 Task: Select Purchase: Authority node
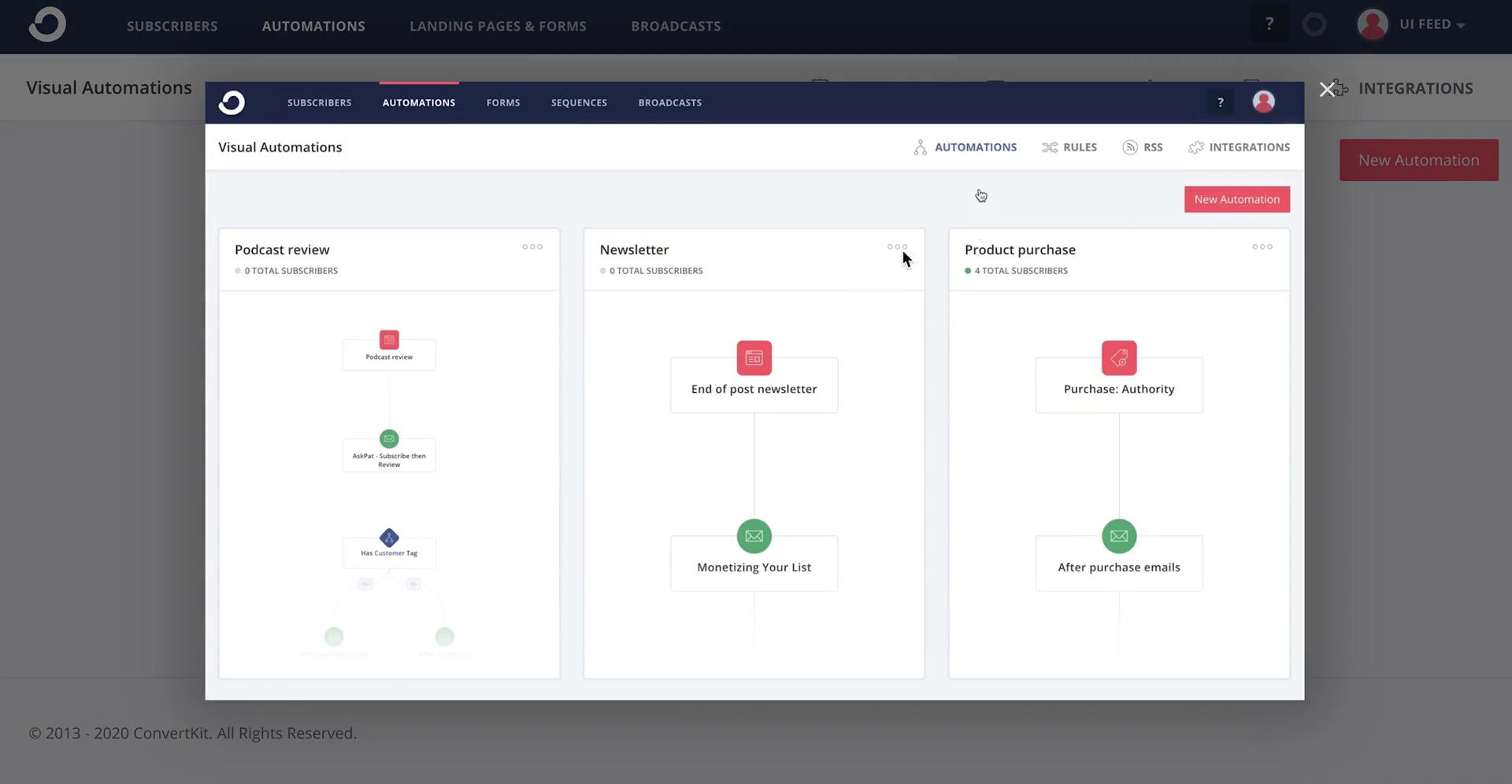[x=1119, y=385]
